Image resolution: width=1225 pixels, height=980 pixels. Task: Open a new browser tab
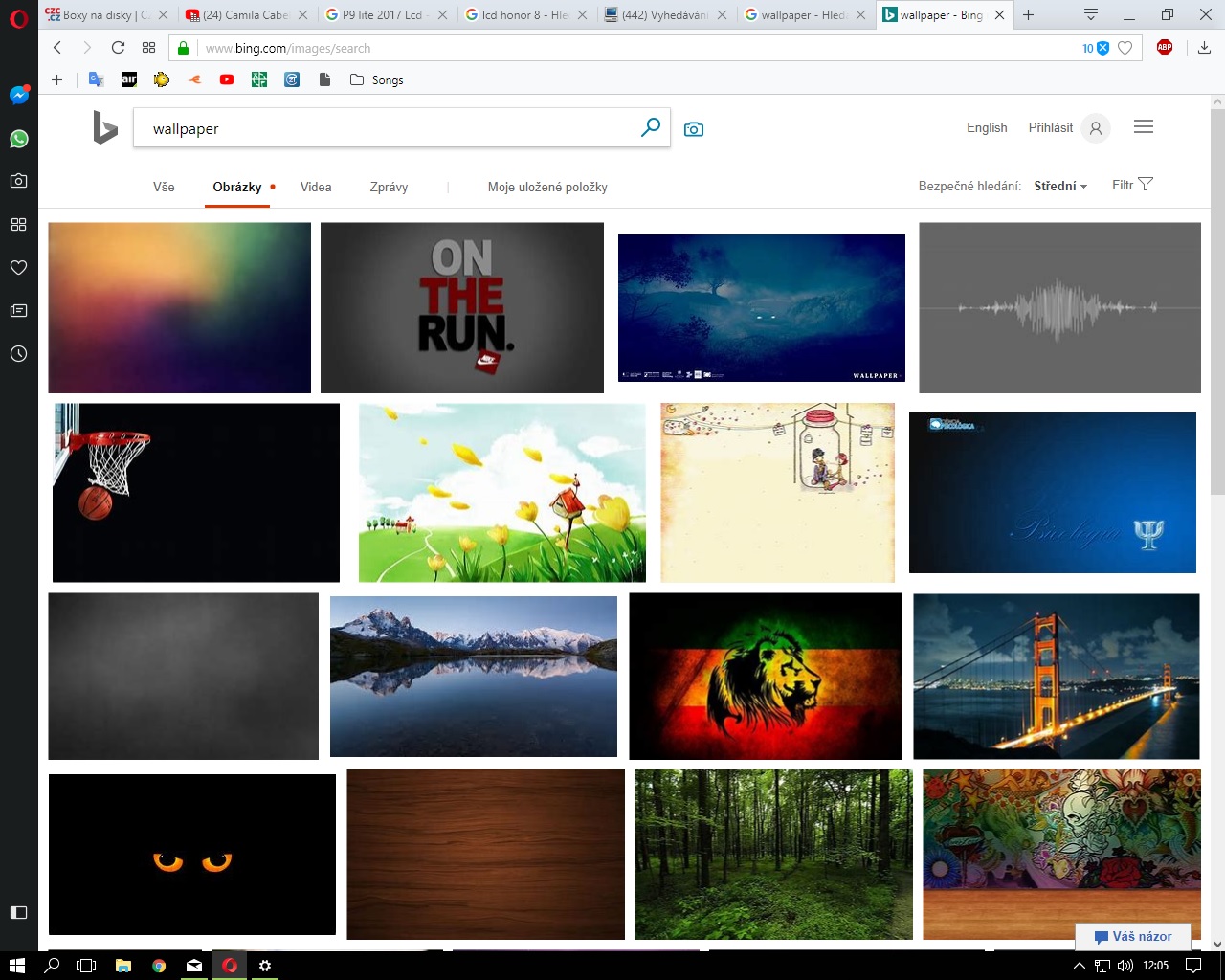1028,14
